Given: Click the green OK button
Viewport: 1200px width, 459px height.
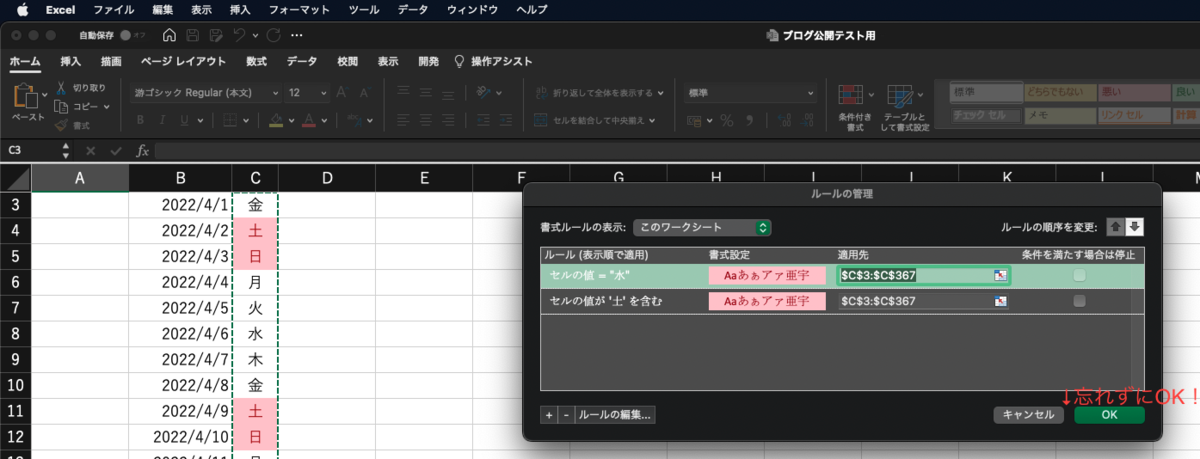Looking at the screenshot, I should [x=1109, y=414].
